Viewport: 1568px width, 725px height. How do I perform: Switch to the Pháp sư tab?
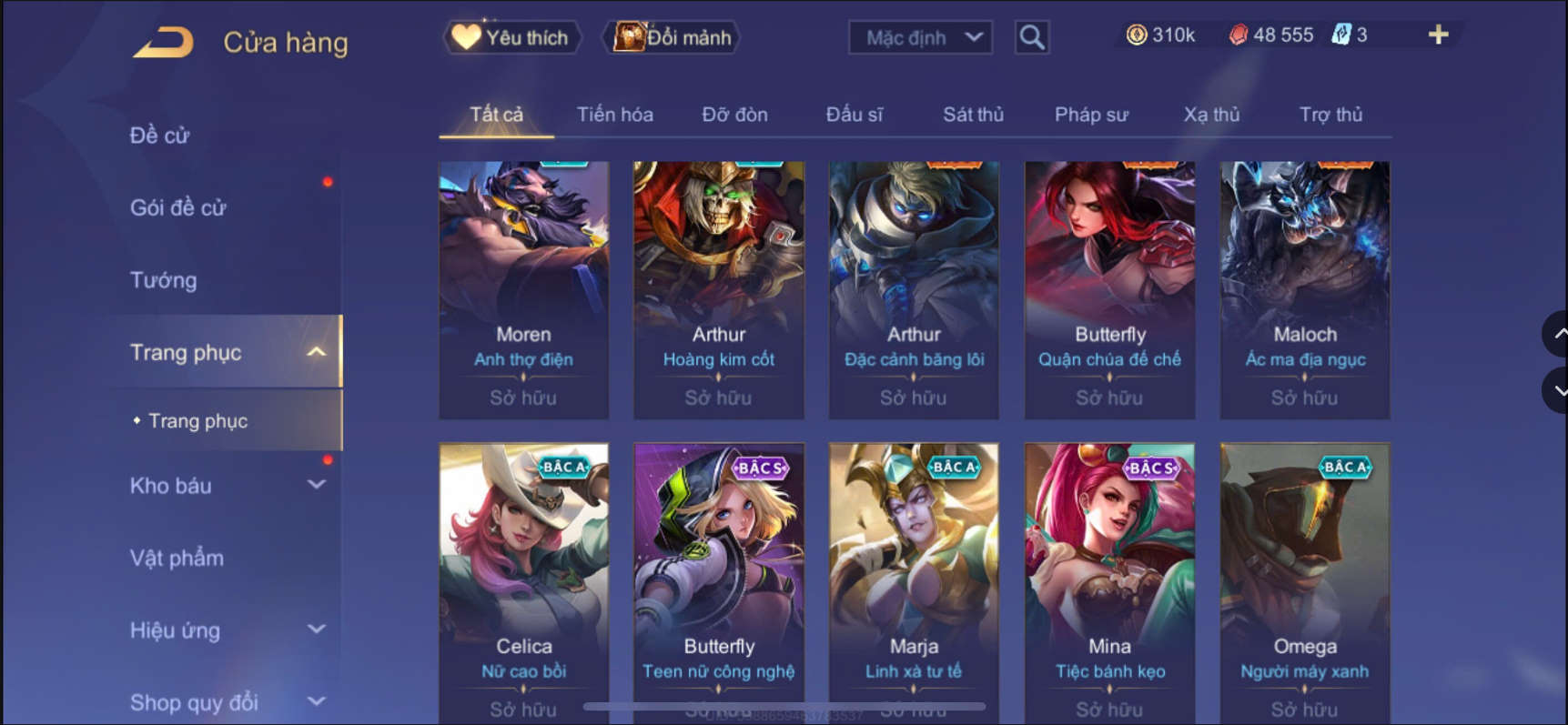[1091, 115]
